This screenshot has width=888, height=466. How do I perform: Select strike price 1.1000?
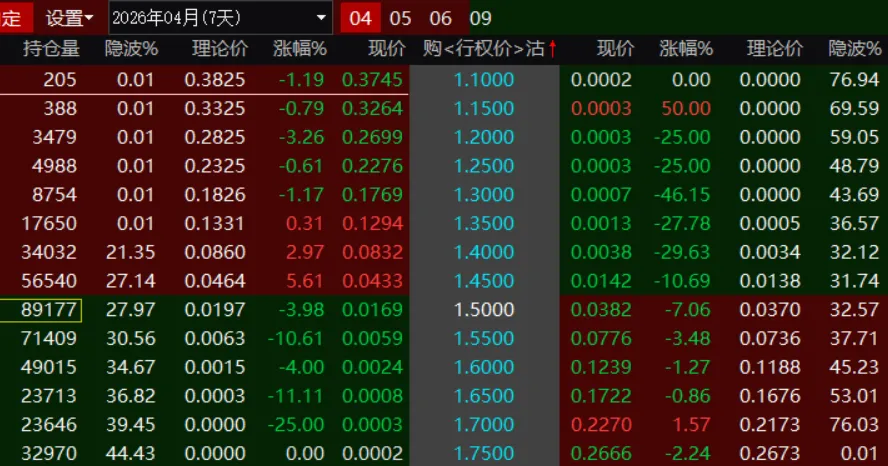click(x=484, y=79)
